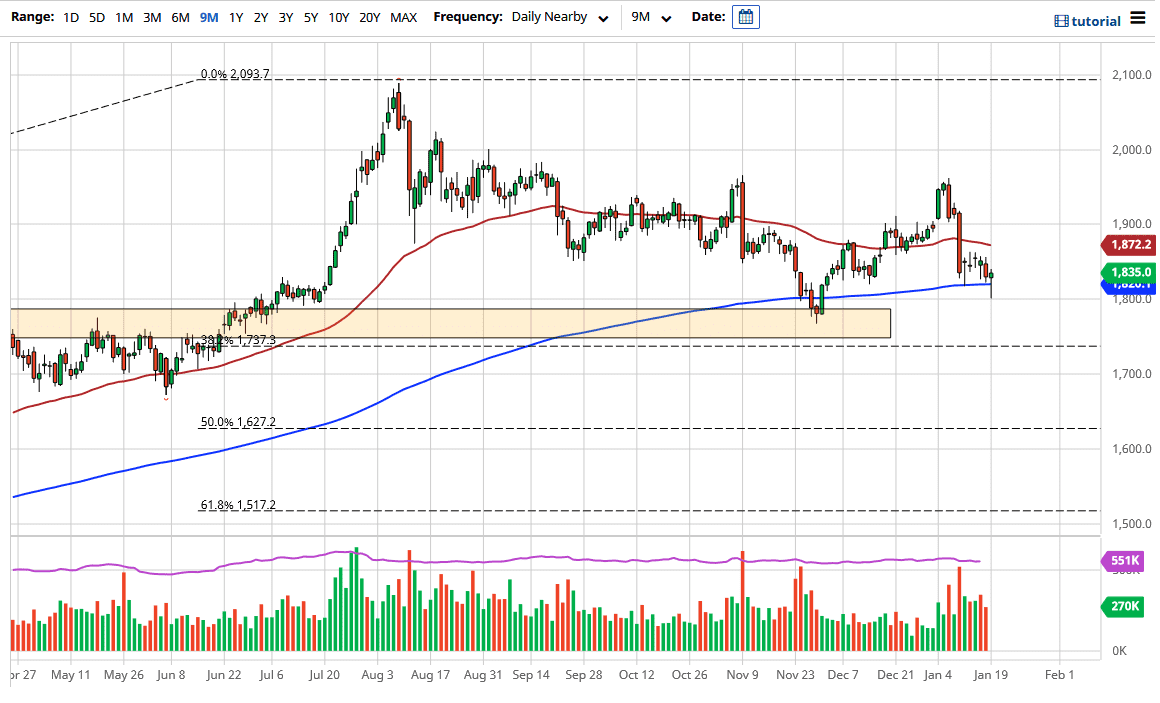Select the 6M range option

pos(178,17)
